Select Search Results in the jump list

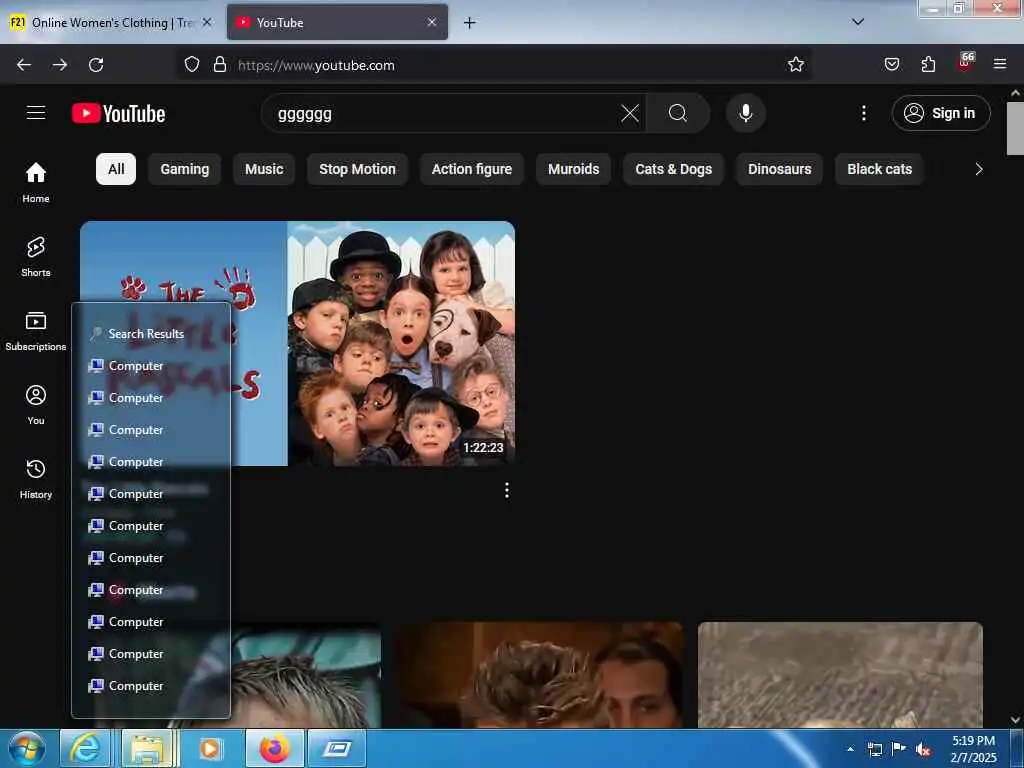[146, 334]
